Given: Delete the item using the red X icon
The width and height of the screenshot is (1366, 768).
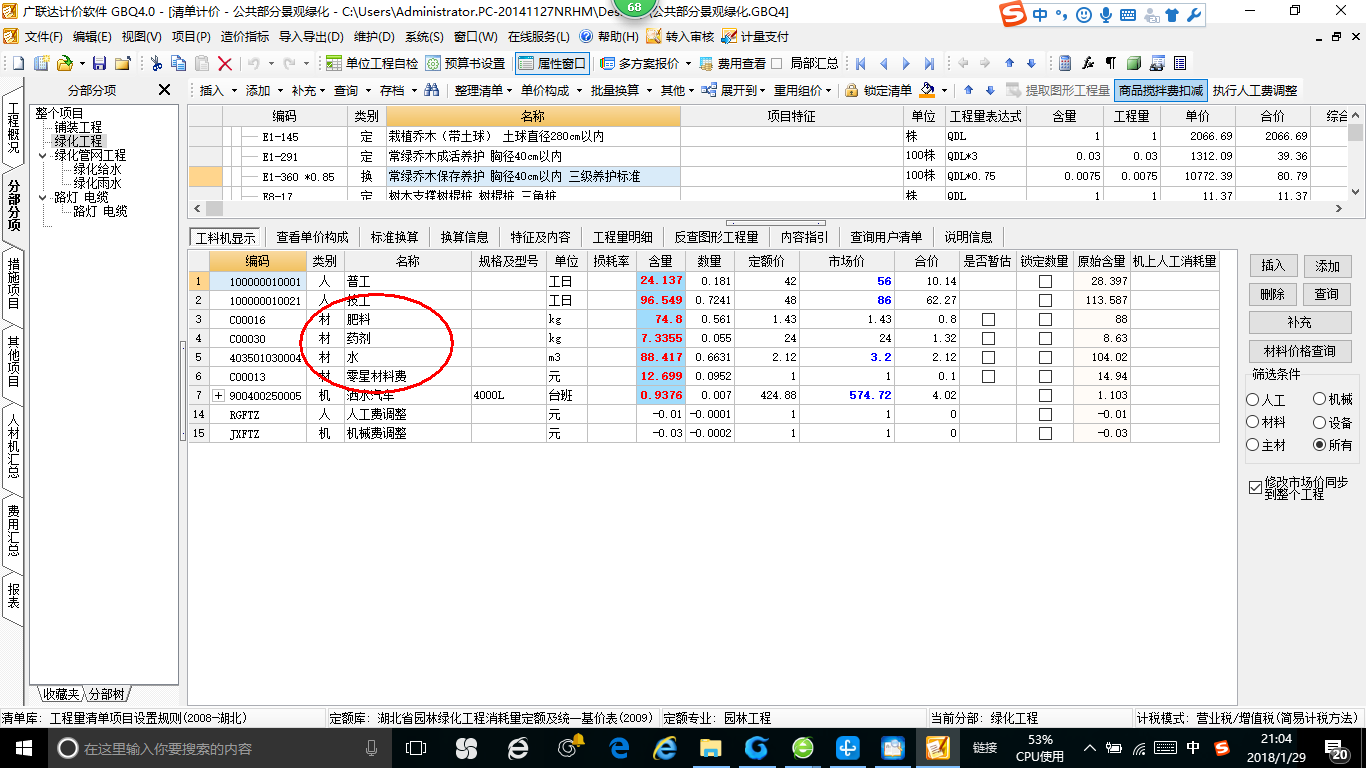Looking at the screenshot, I should 225,63.
